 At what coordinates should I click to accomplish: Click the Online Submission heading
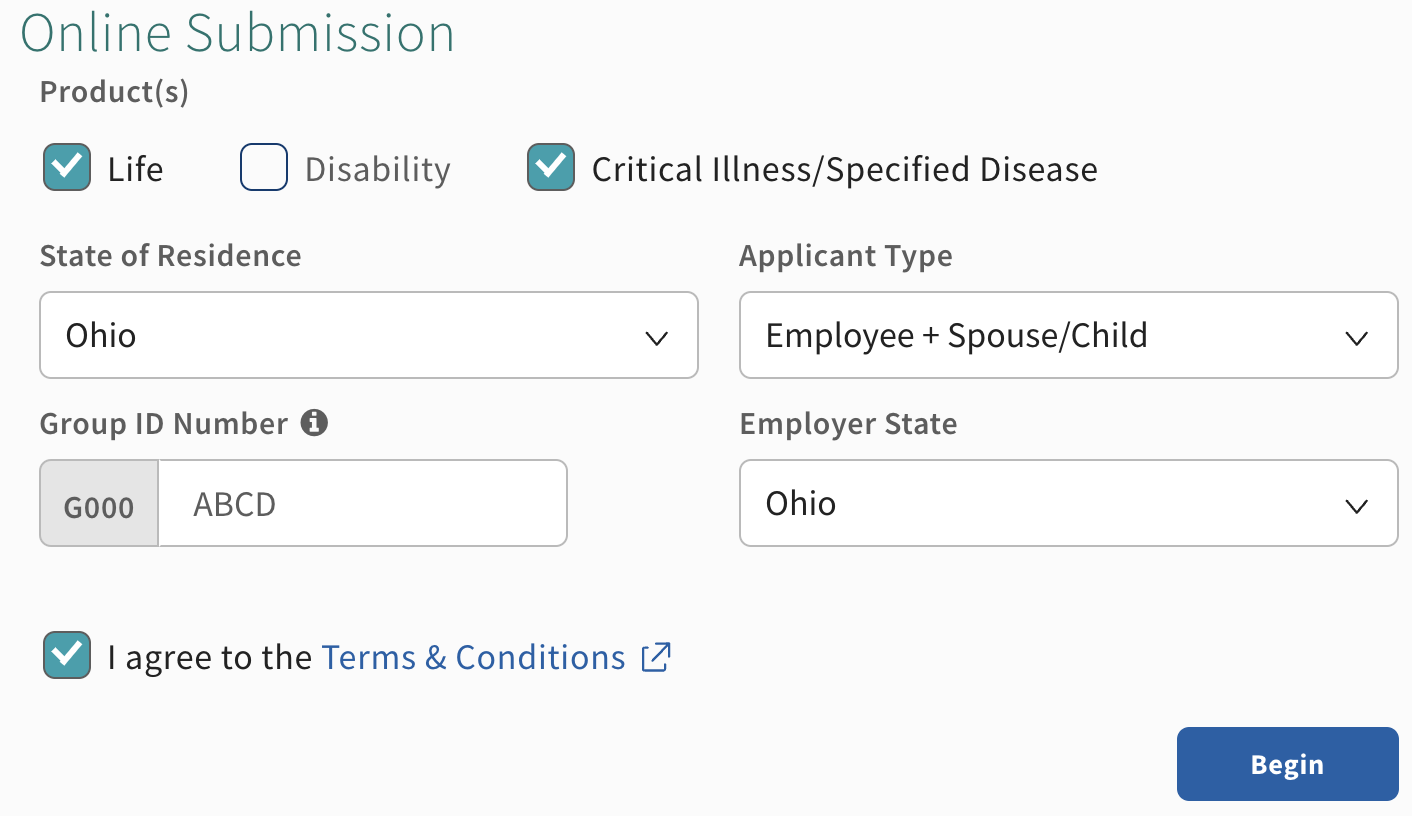tap(238, 33)
